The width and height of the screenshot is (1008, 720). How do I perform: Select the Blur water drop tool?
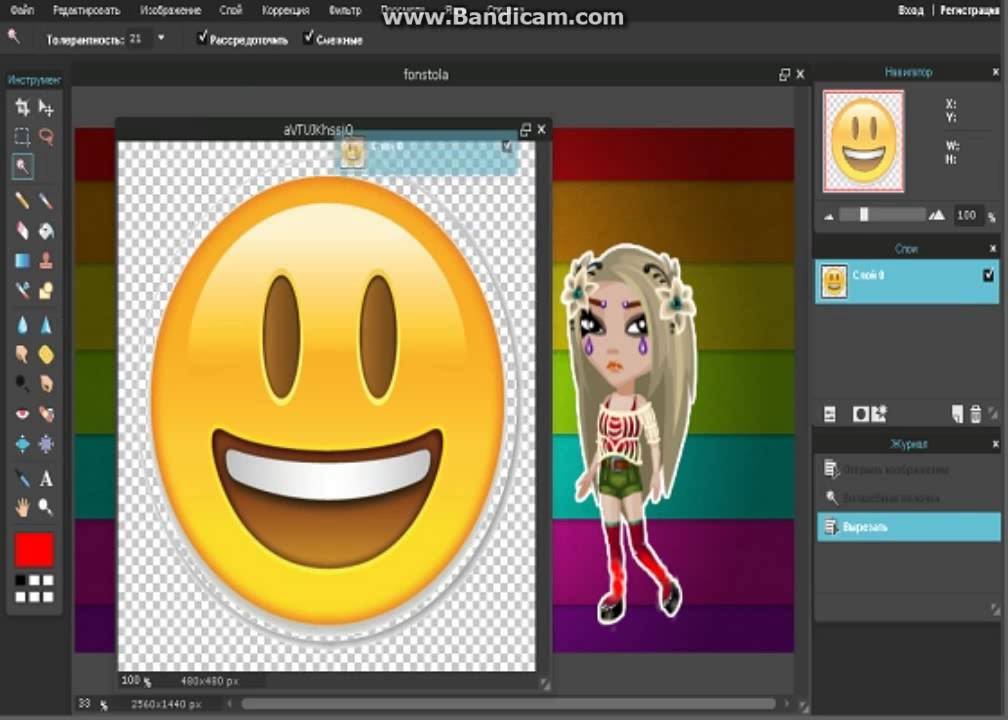(x=22, y=325)
